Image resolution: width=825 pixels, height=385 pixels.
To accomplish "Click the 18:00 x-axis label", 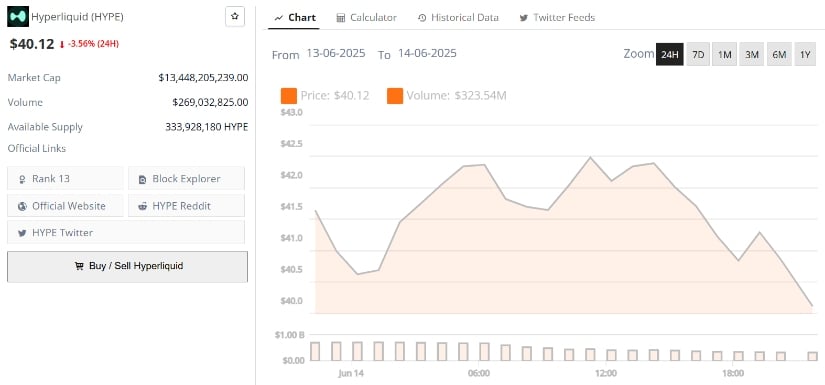I will 733,373.
